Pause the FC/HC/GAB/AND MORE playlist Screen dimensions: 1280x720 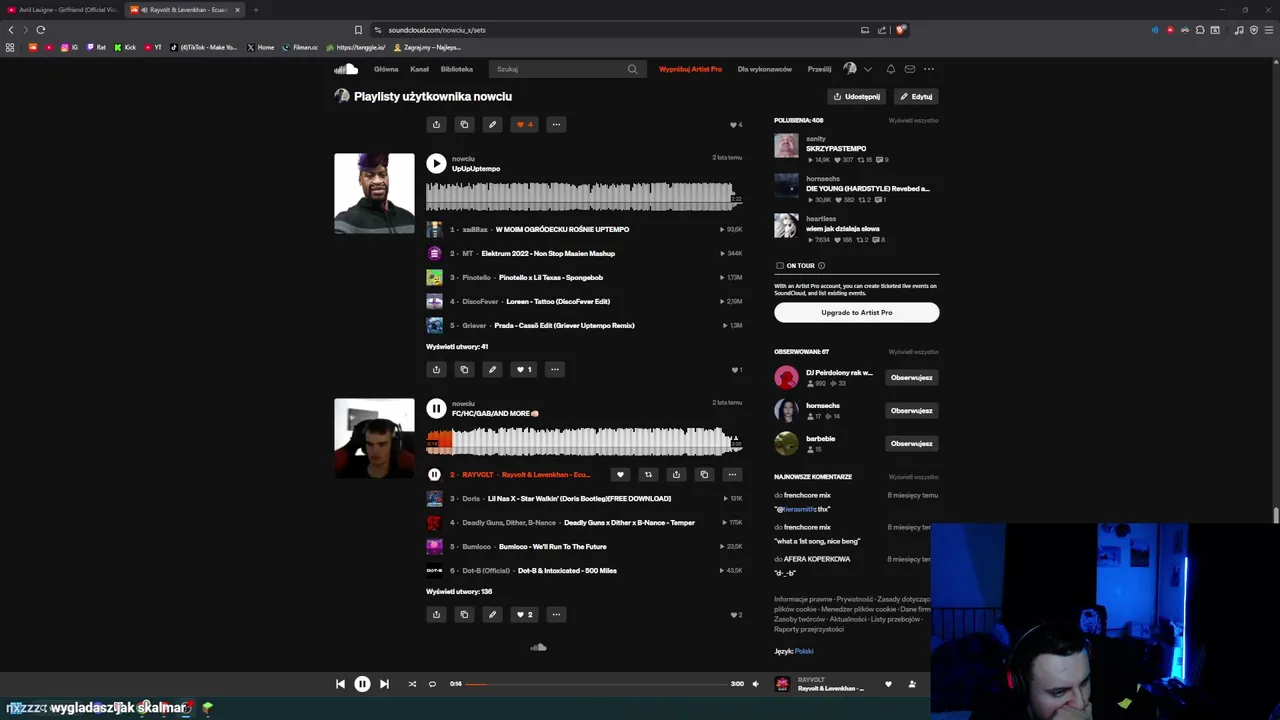pyautogui.click(x=436, y=408)
